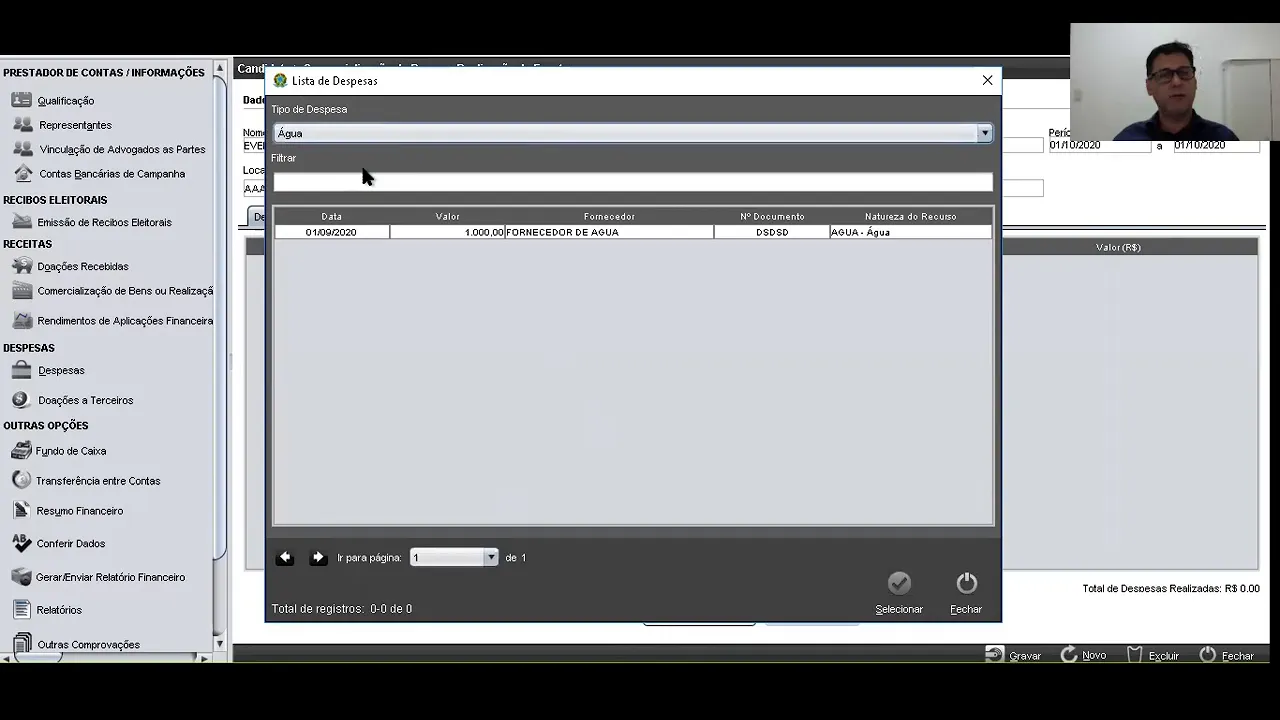
Task: Click Valor(R$) column header in background window
Action: [1118, 247]
